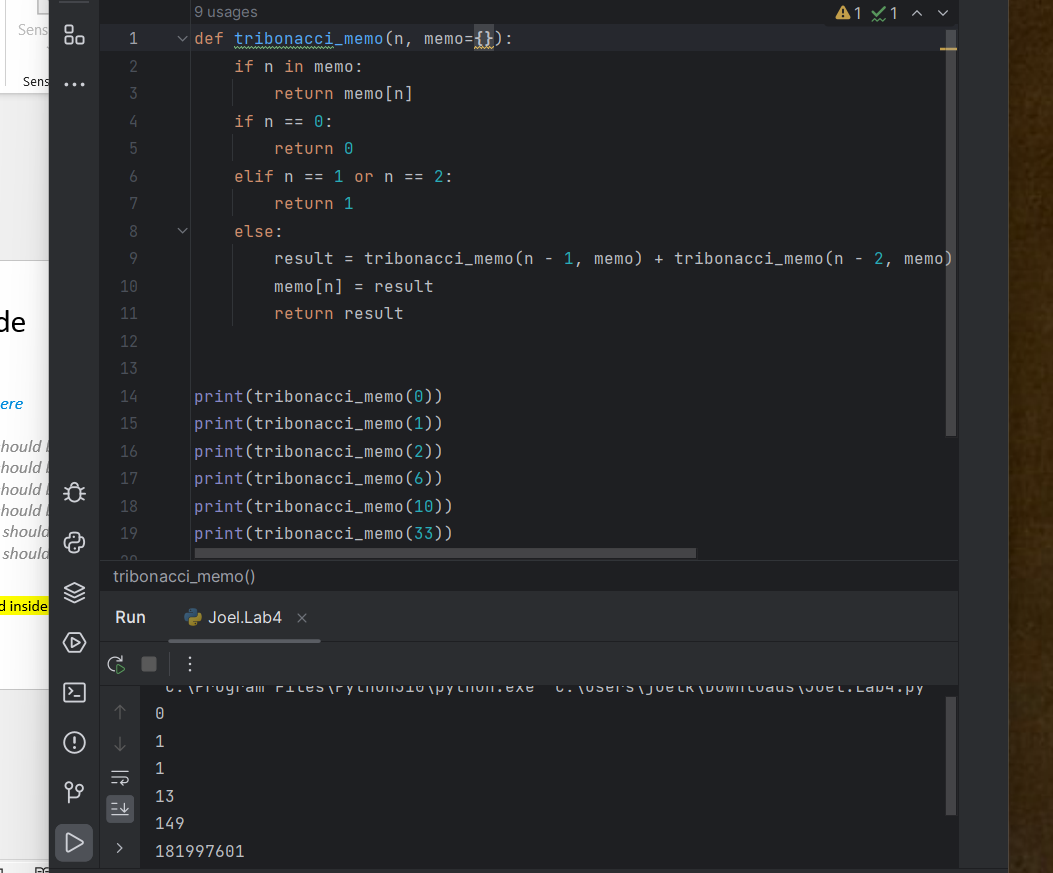This screenshot has width=1053, height=873.
Task: Click the yellow warning stripe marker
Action: [x=948, y=49]
